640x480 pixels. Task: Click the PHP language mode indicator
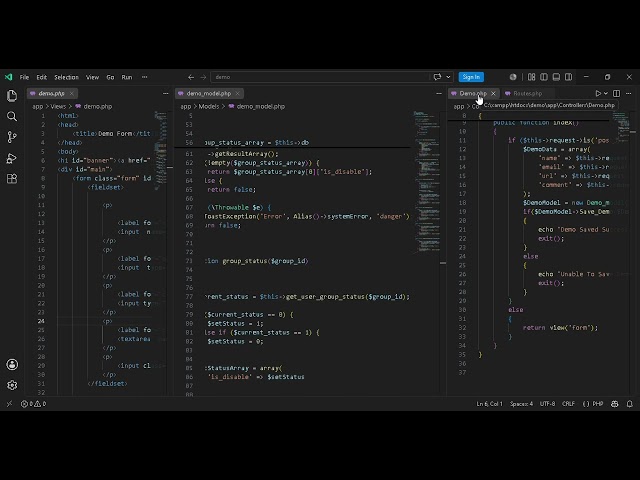[x=598, y=404]
